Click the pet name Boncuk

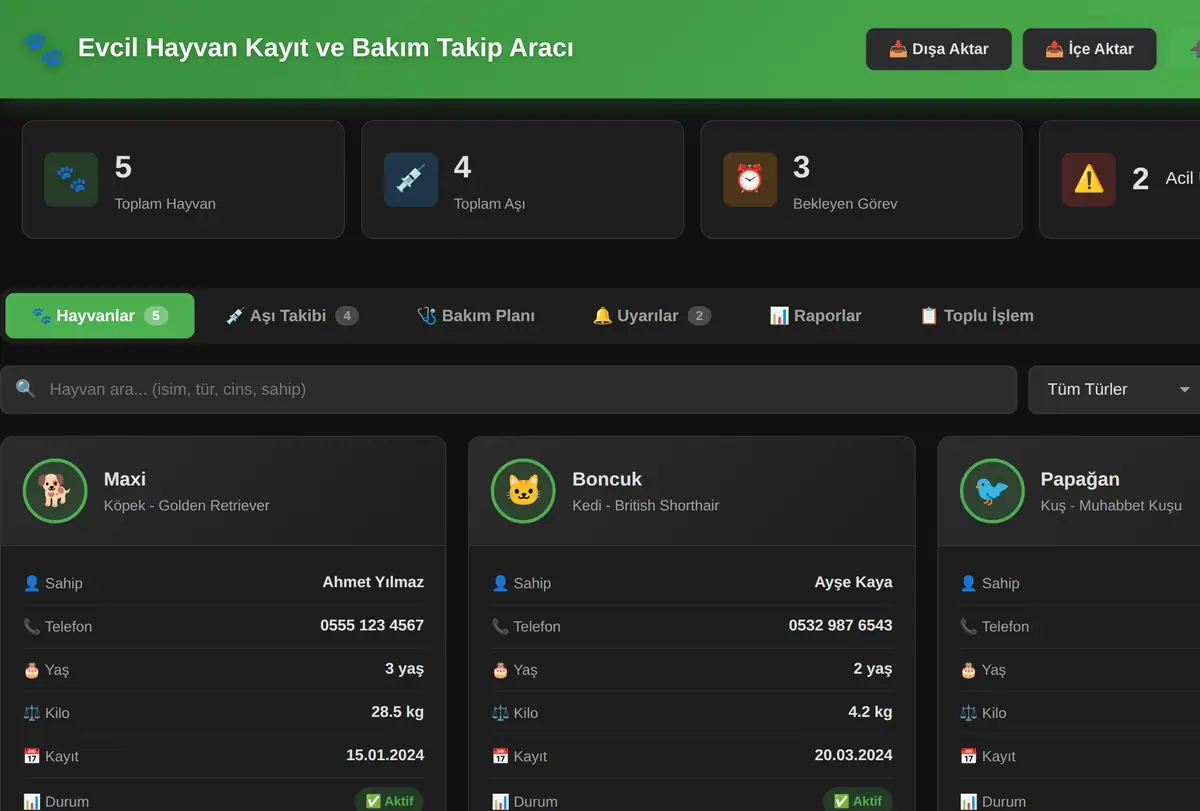click(x=607, y=479)
